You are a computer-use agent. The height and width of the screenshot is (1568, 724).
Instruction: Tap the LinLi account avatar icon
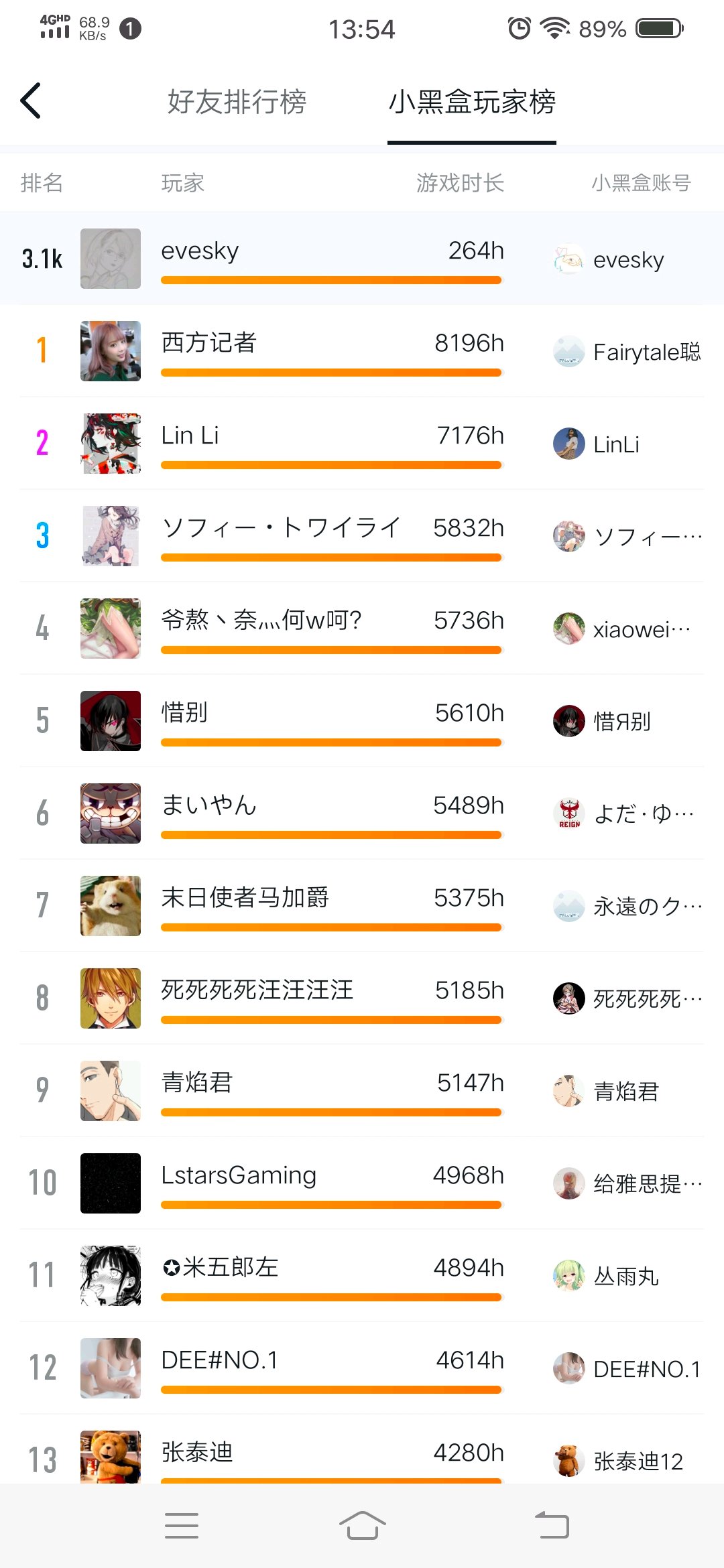569,444
